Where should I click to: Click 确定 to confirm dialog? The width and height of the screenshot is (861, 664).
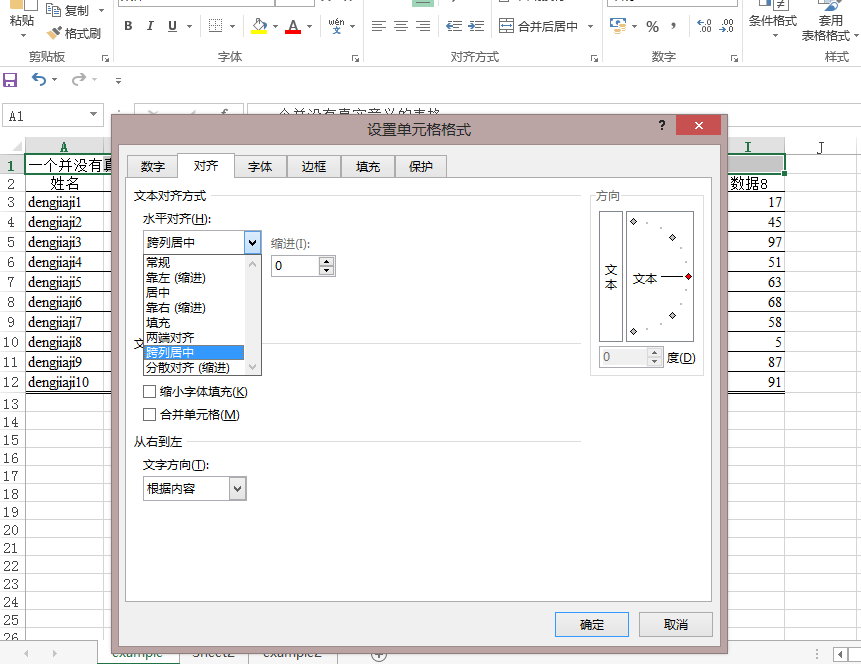pyautogui.click(x=591, y=624)
